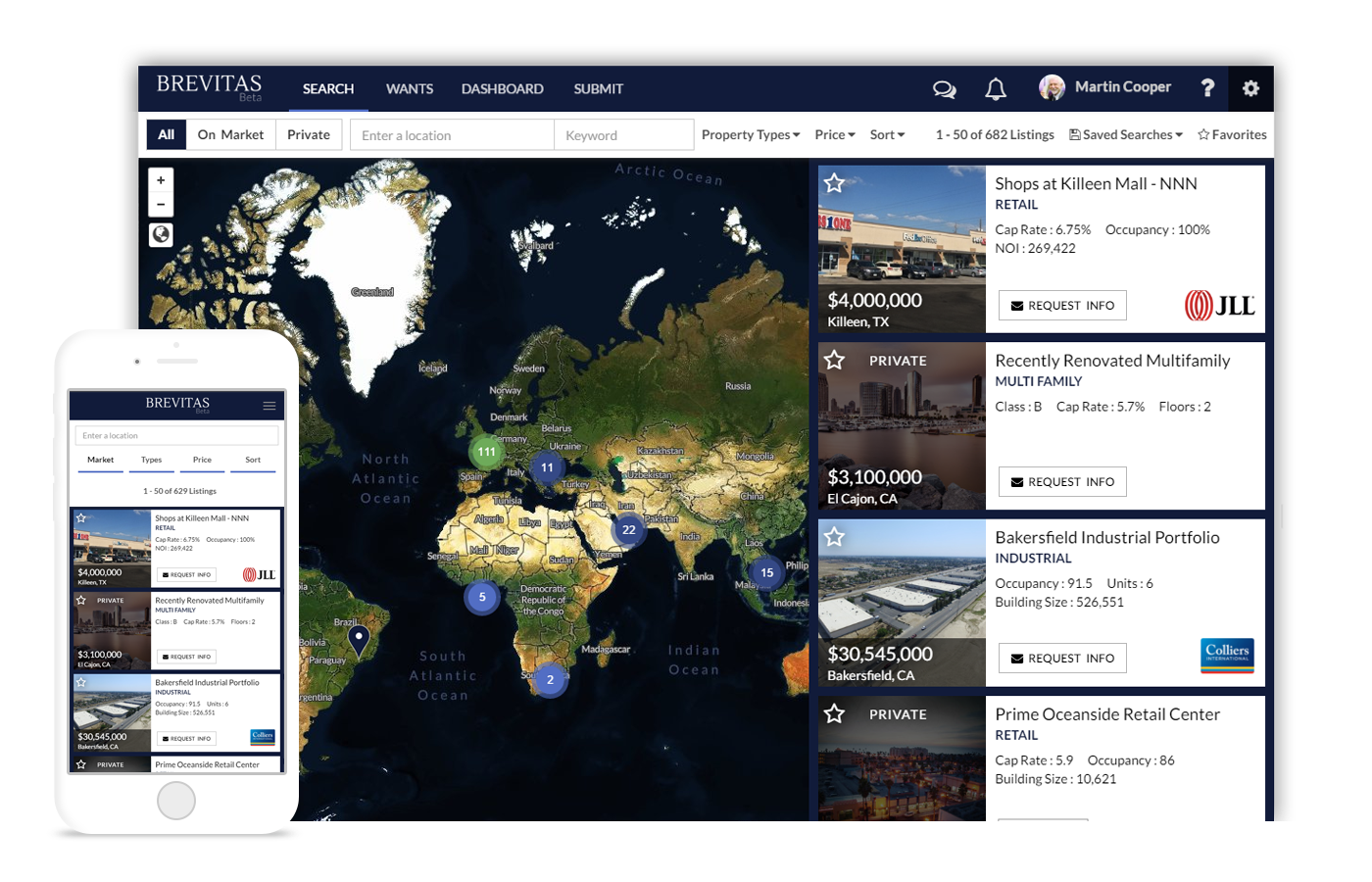Click the globe map view button
The image size is (1372, 882).
pyautogui.click(x=161, y=235)
